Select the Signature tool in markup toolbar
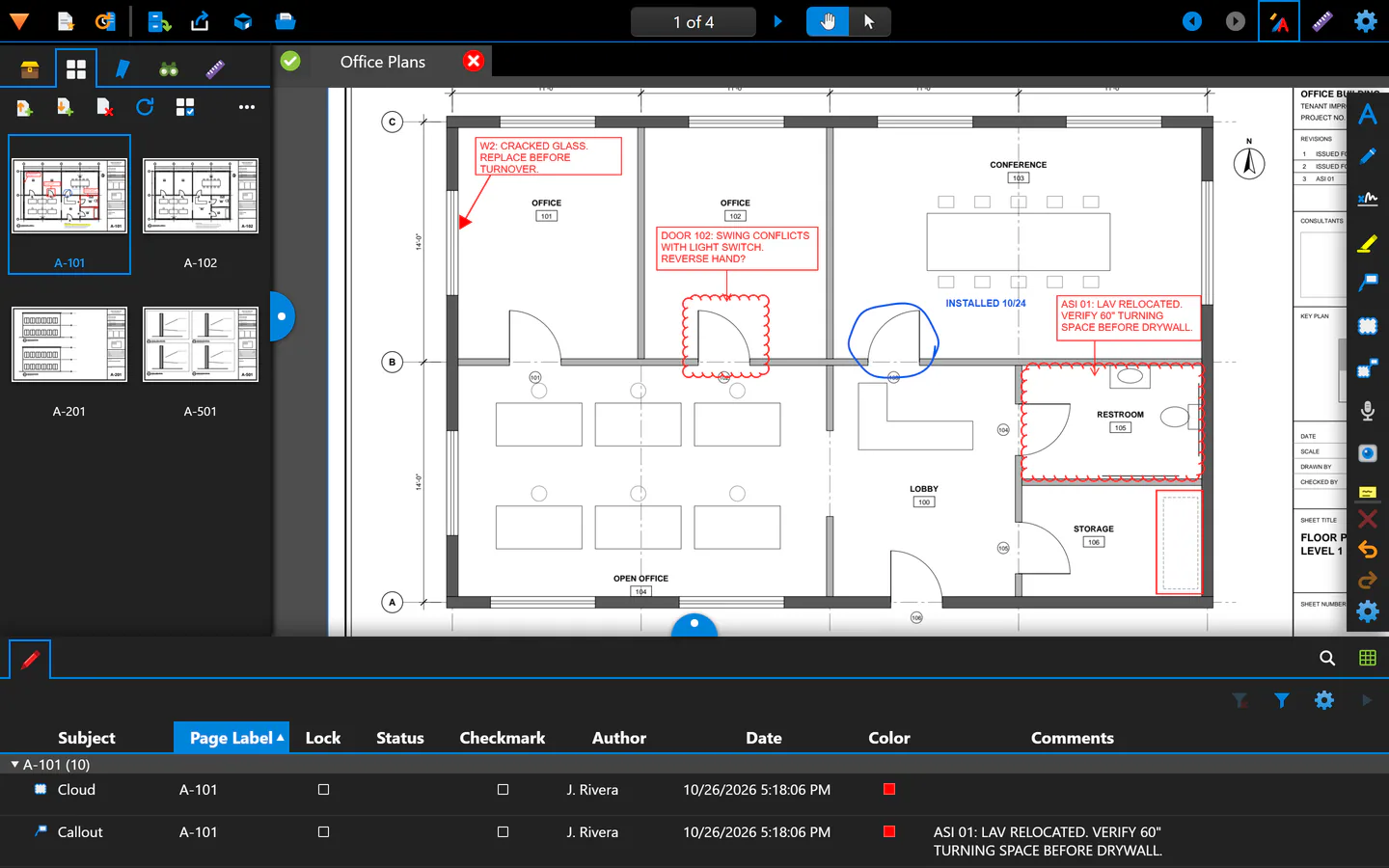This screenshot has width=1389, height=868. pyautogui.click(x=1368, y=199)
